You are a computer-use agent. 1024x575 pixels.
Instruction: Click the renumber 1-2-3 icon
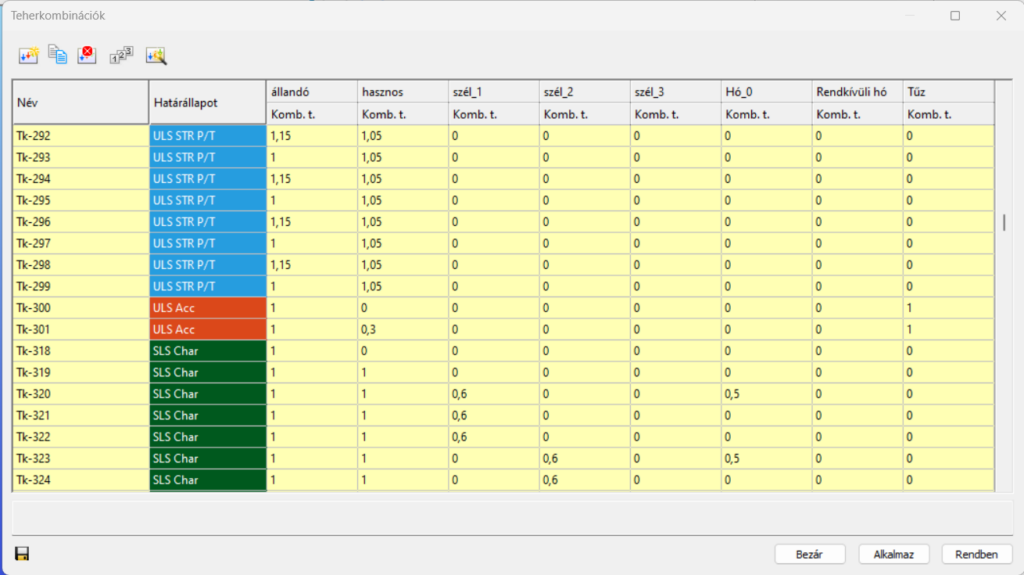(x=121, y=56)
